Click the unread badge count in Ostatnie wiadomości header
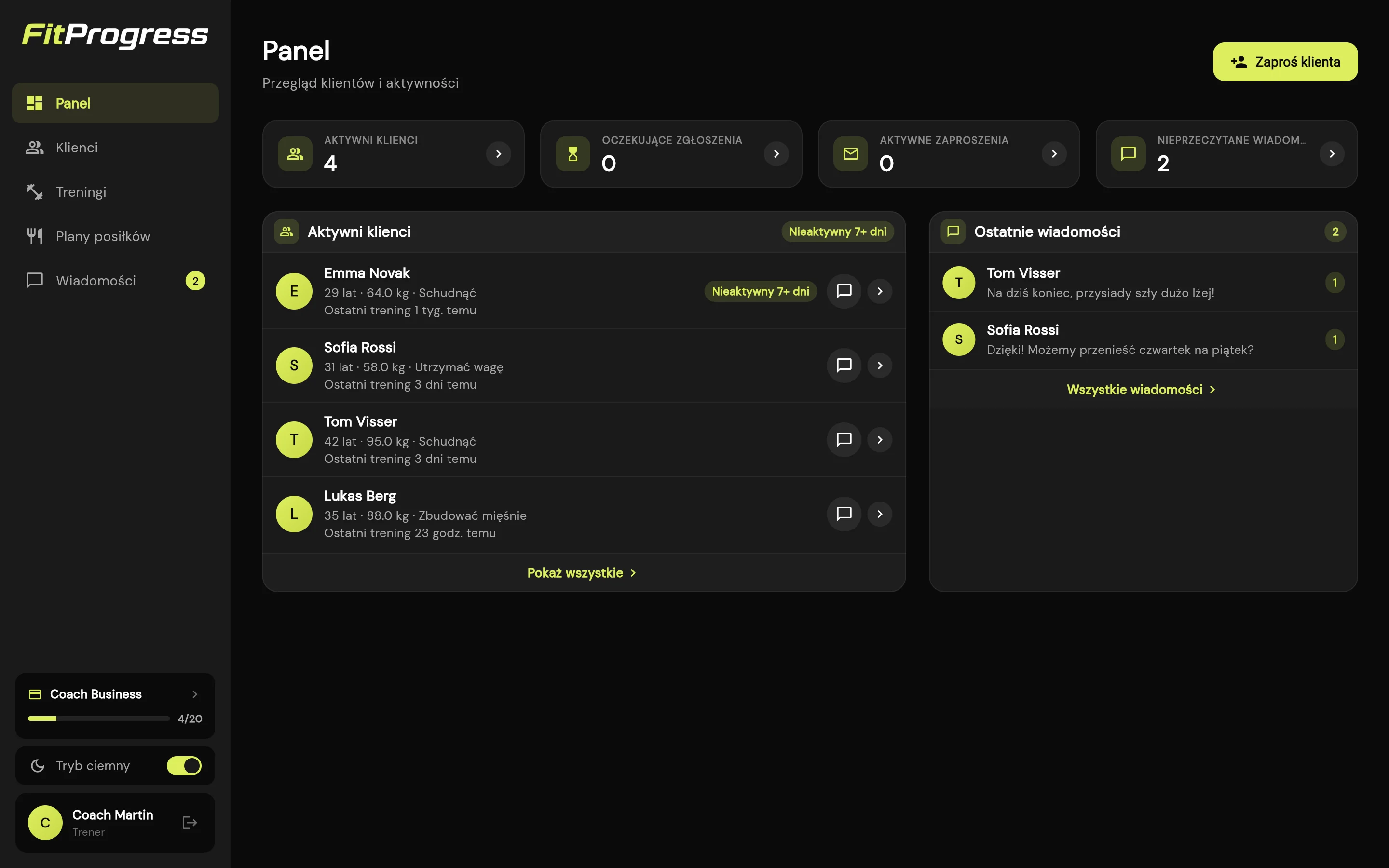 [1335, 231]
